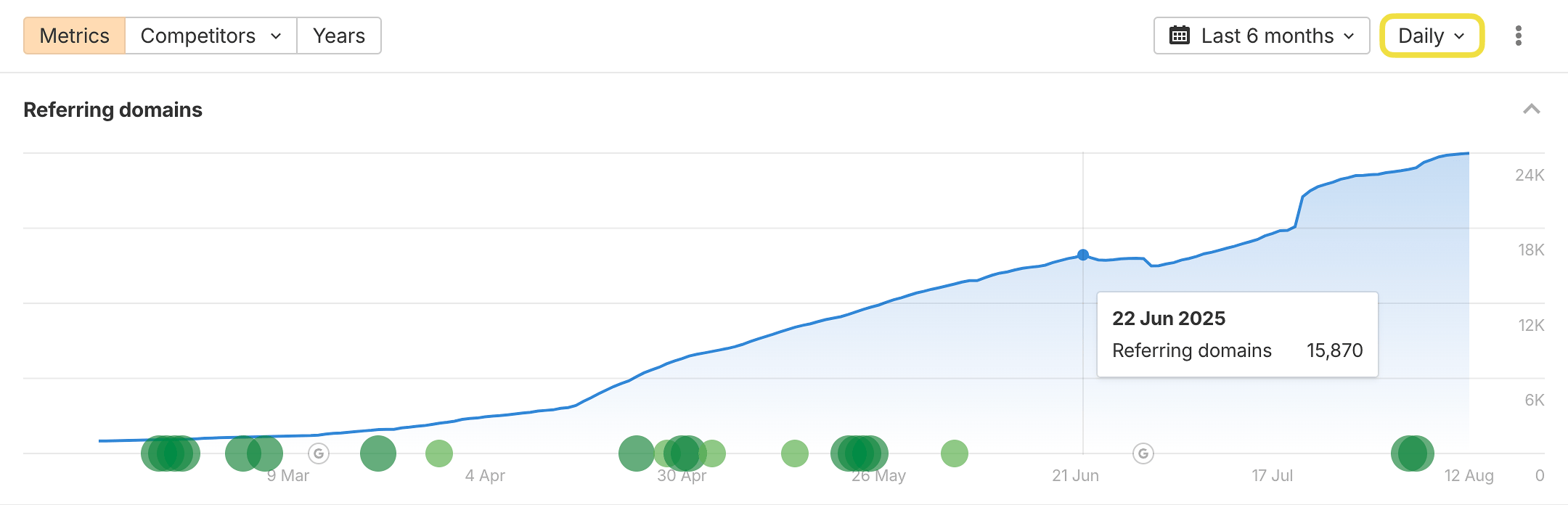This screenshot has width=1568, height=505.
Task: Click Google update marker near 9 Mar
Action: (318, 453)
